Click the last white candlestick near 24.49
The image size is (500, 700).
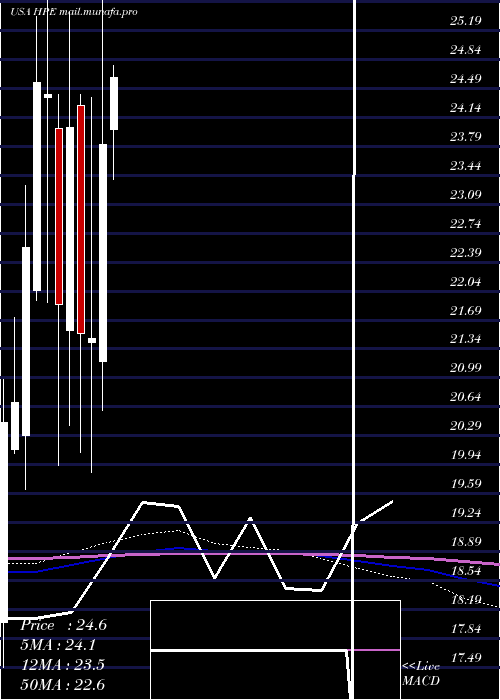[114, 104]
